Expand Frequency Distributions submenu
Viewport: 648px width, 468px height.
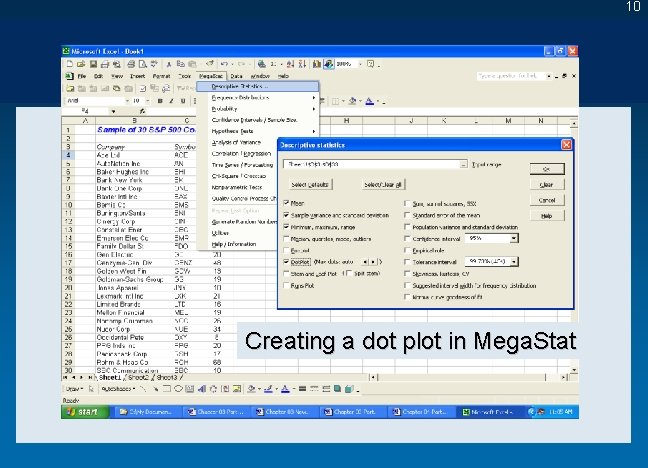coord(258,98)
